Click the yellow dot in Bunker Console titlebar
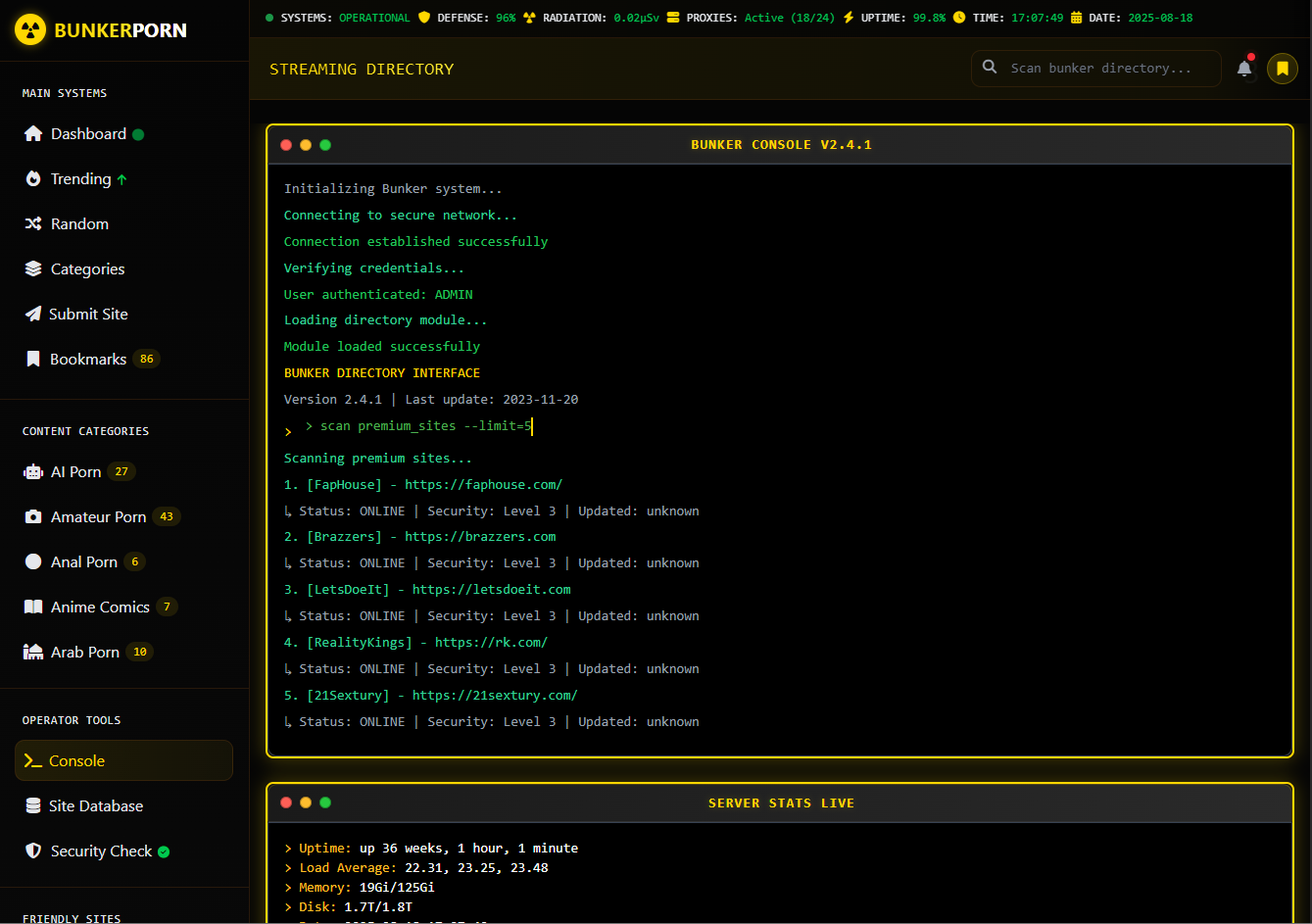The image size is (1312, 924). (306, 145)
